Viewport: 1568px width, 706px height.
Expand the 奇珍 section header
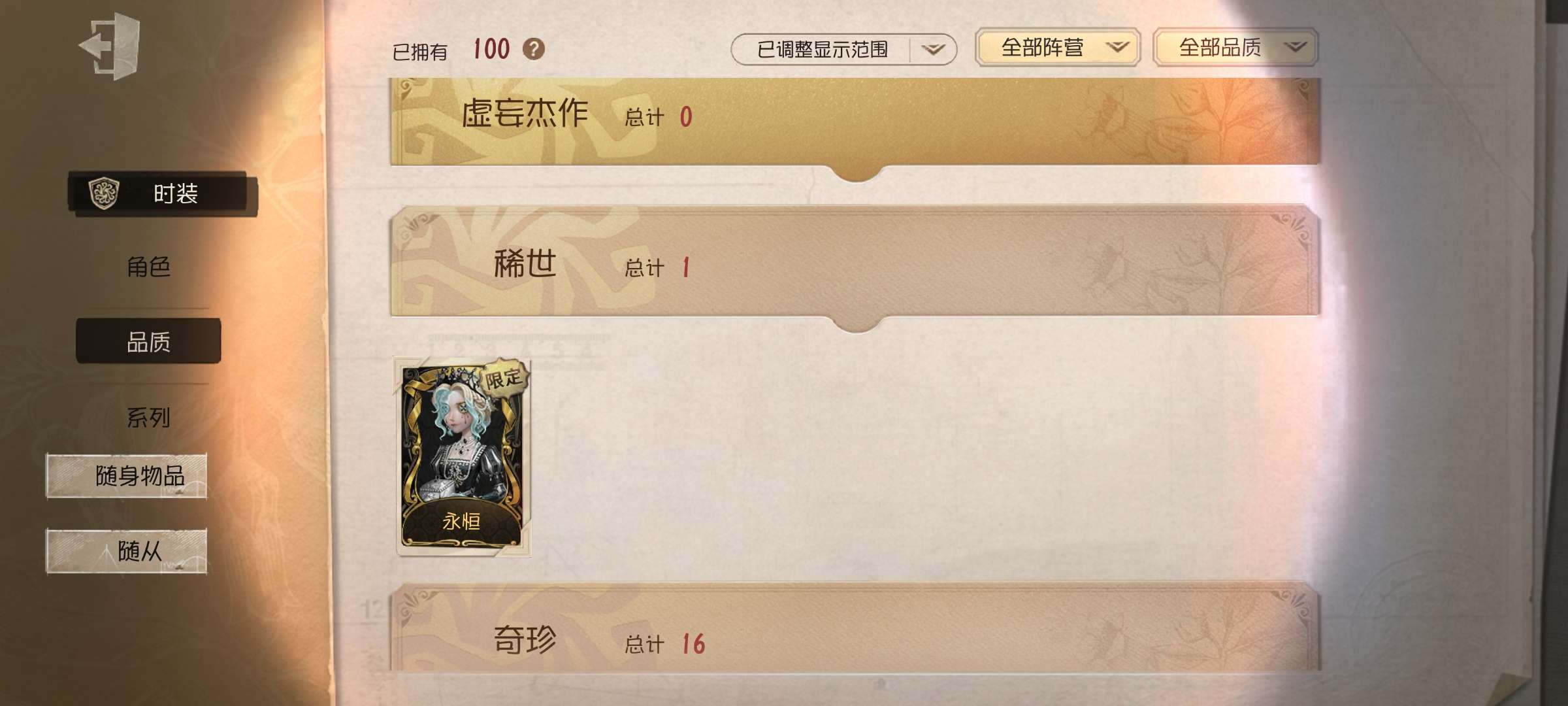tap(855, 629)
